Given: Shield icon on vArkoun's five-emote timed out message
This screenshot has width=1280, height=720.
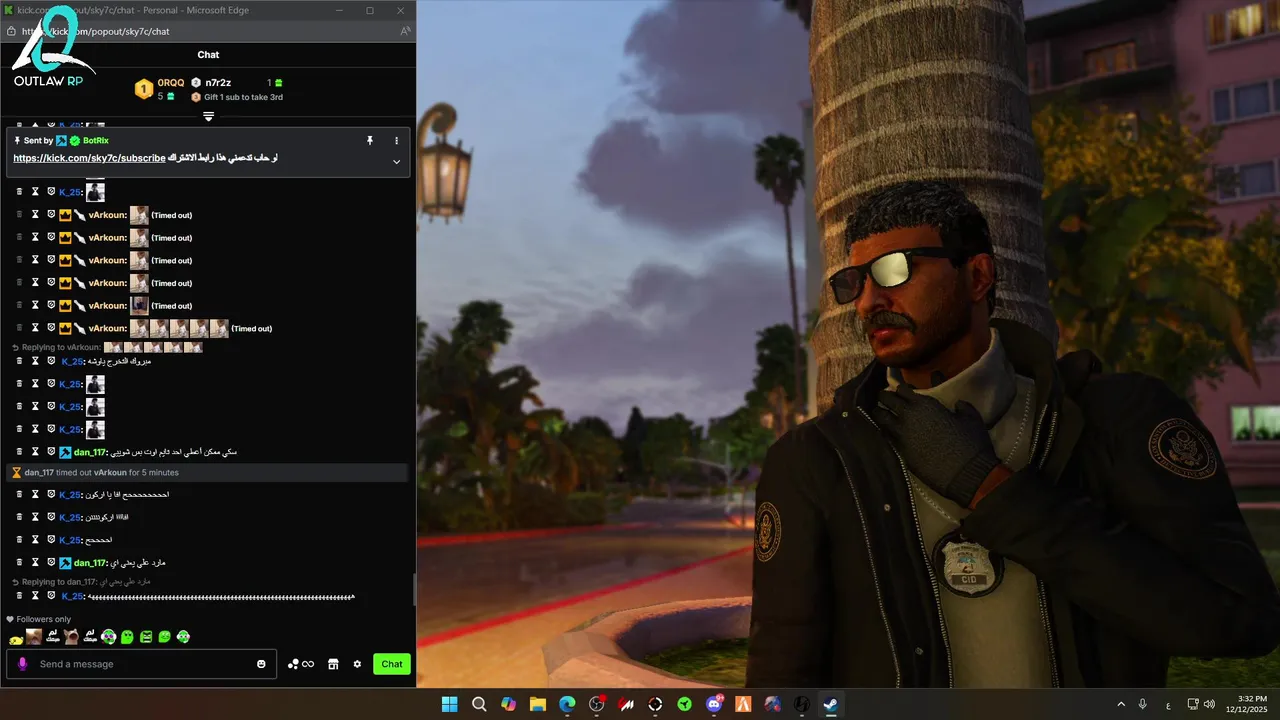Looking at the screenshot, I should click(x=51, y=328).
